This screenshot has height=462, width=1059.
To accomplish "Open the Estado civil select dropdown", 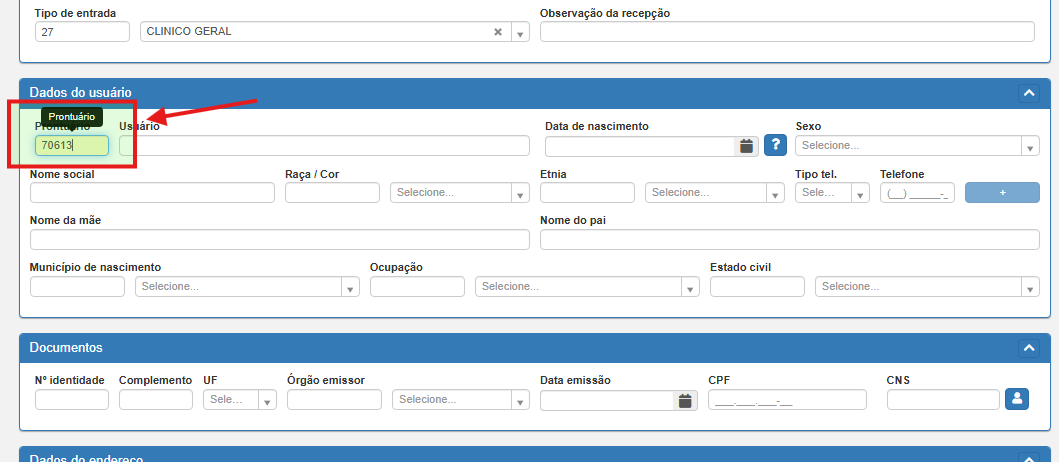I will 927,287.
